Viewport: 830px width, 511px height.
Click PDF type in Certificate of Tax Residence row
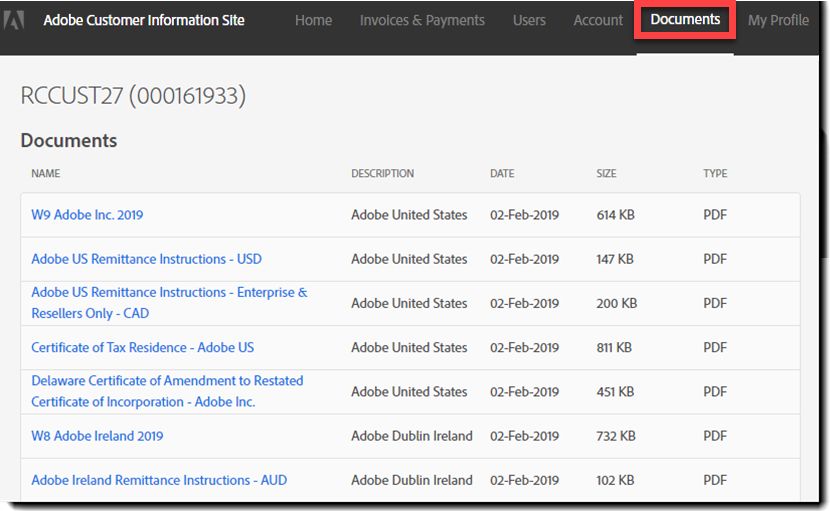click(x=715, y=347)
